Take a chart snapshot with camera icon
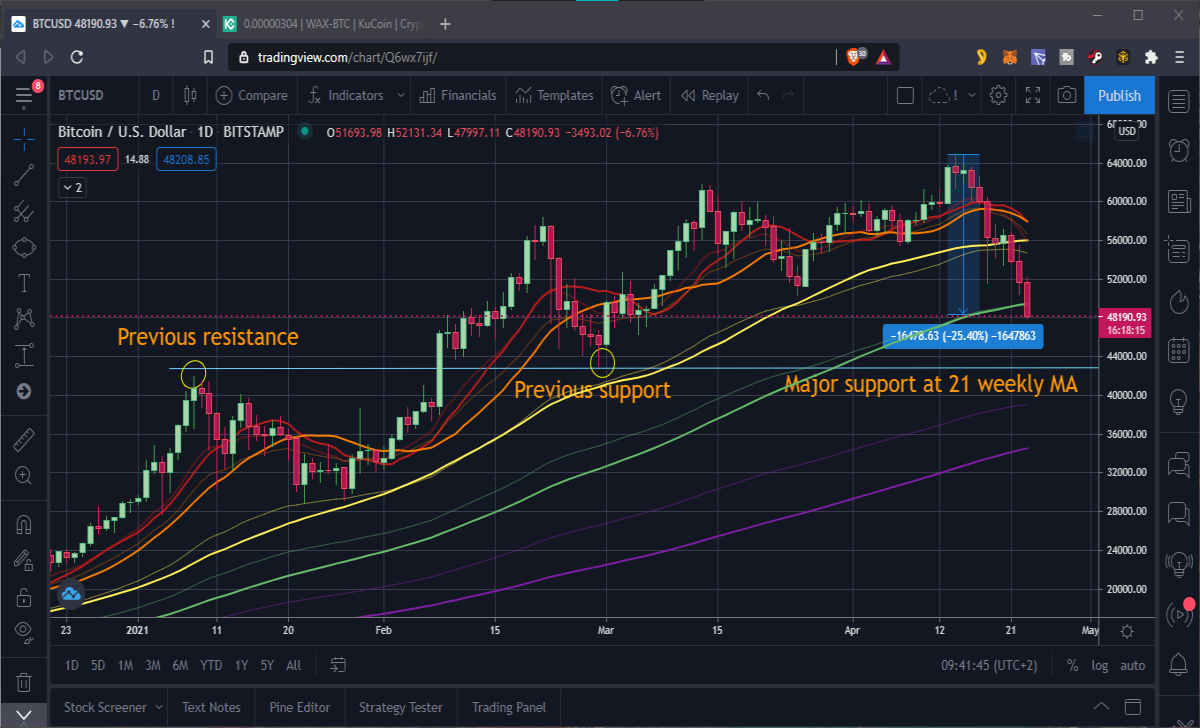The width and height of the screenshot is (1200, 728). pyautogui.click(x=1067, y=96)
